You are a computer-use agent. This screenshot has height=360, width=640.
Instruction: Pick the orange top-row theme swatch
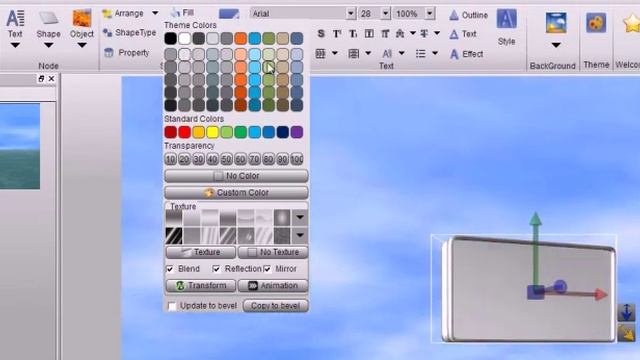tap(240, 38)
